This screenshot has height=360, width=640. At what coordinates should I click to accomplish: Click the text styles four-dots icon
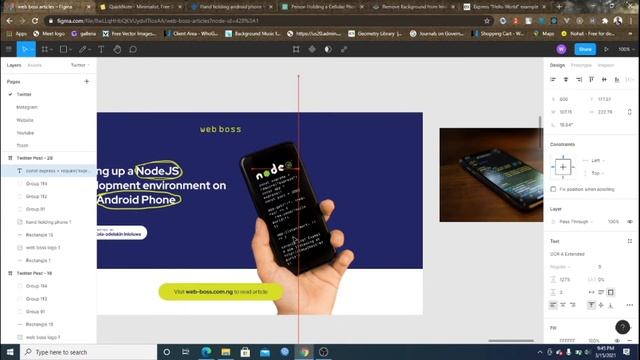click(630, 241)
